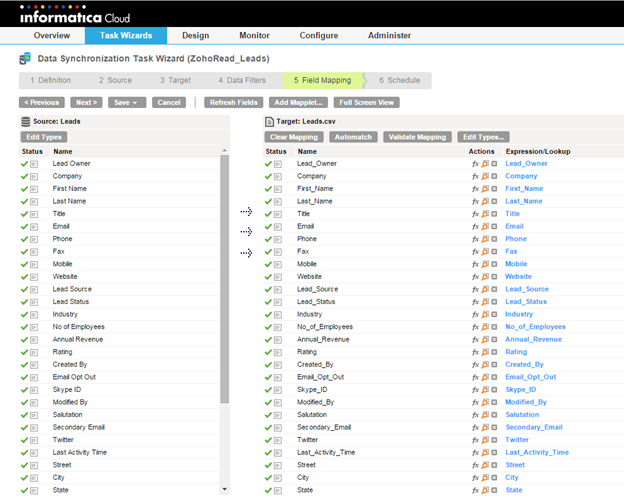Go to the Overview tab
The width and height of the screenshot is (626, 499).
click(52, 36)
